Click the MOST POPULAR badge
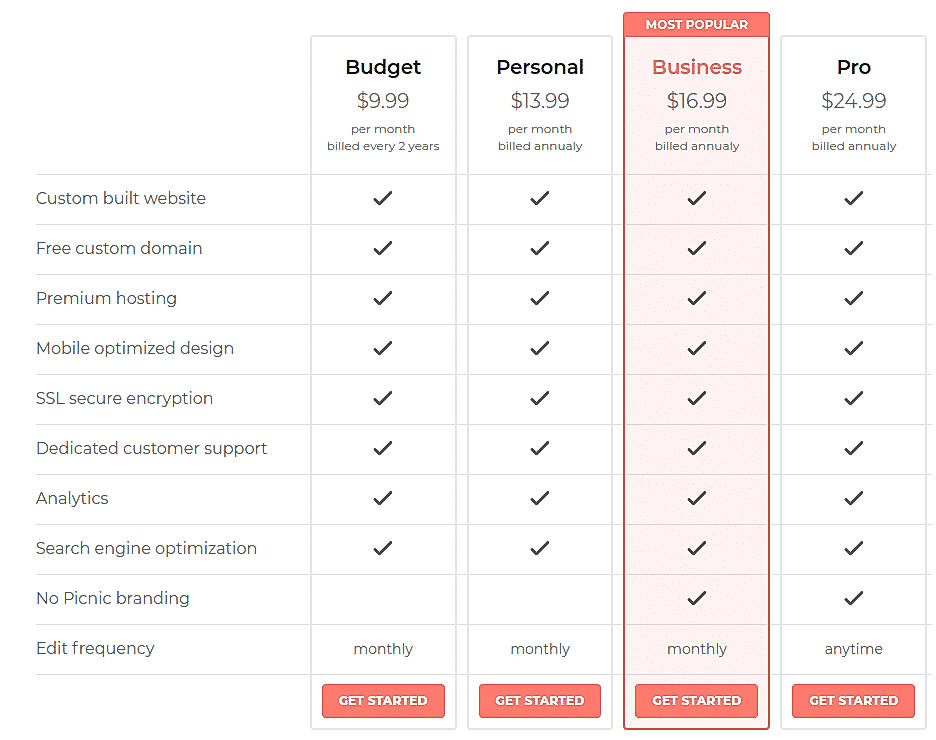The height and width of the screenshot is (740, 936). click(696, 24)
